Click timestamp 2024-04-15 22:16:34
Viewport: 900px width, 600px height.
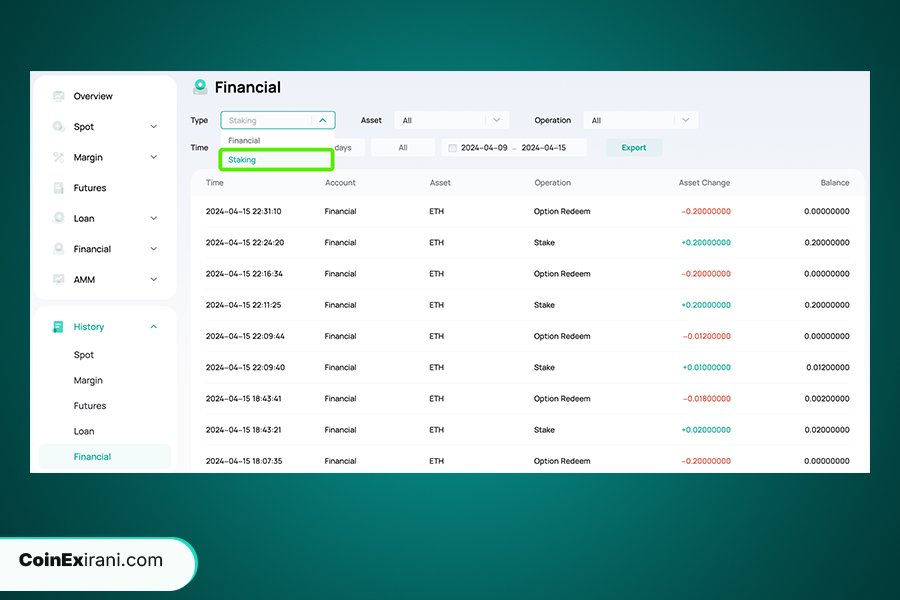[x=244, y=274]
